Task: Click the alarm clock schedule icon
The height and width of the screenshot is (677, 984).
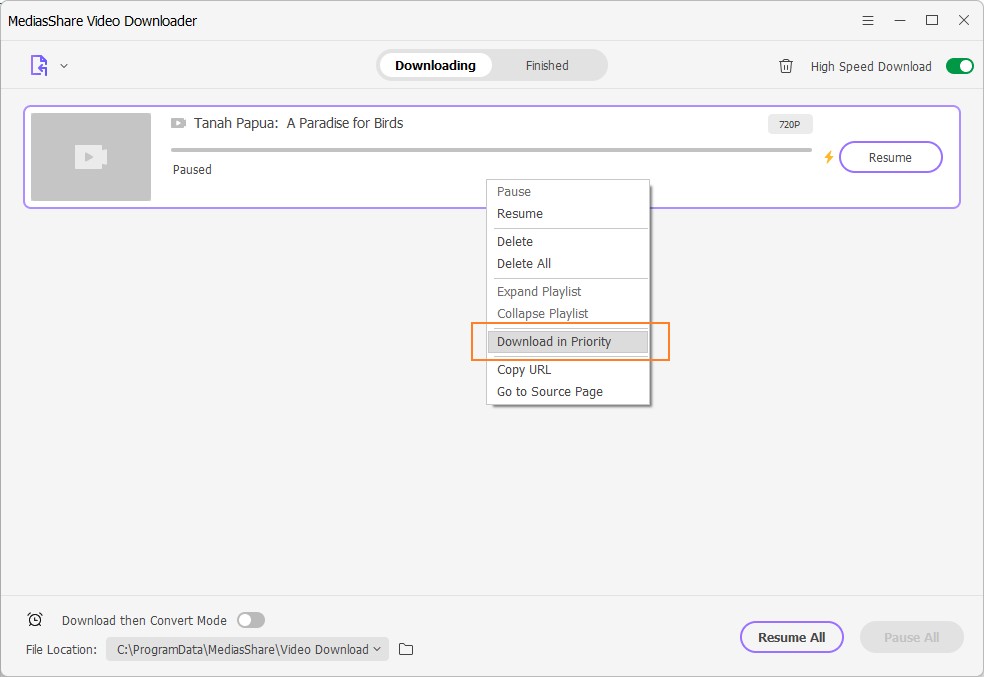Action: pos(35,620)
